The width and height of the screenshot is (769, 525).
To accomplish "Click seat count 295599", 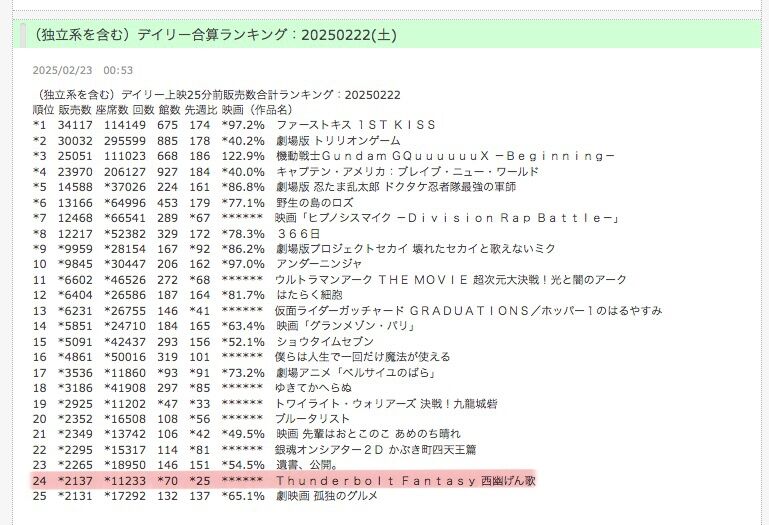I will click(x=125, y=141).
